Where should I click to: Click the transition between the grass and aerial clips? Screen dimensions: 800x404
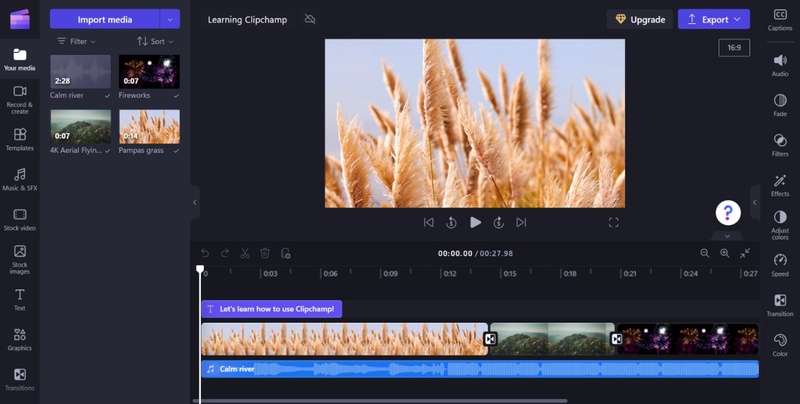(490, 339)
